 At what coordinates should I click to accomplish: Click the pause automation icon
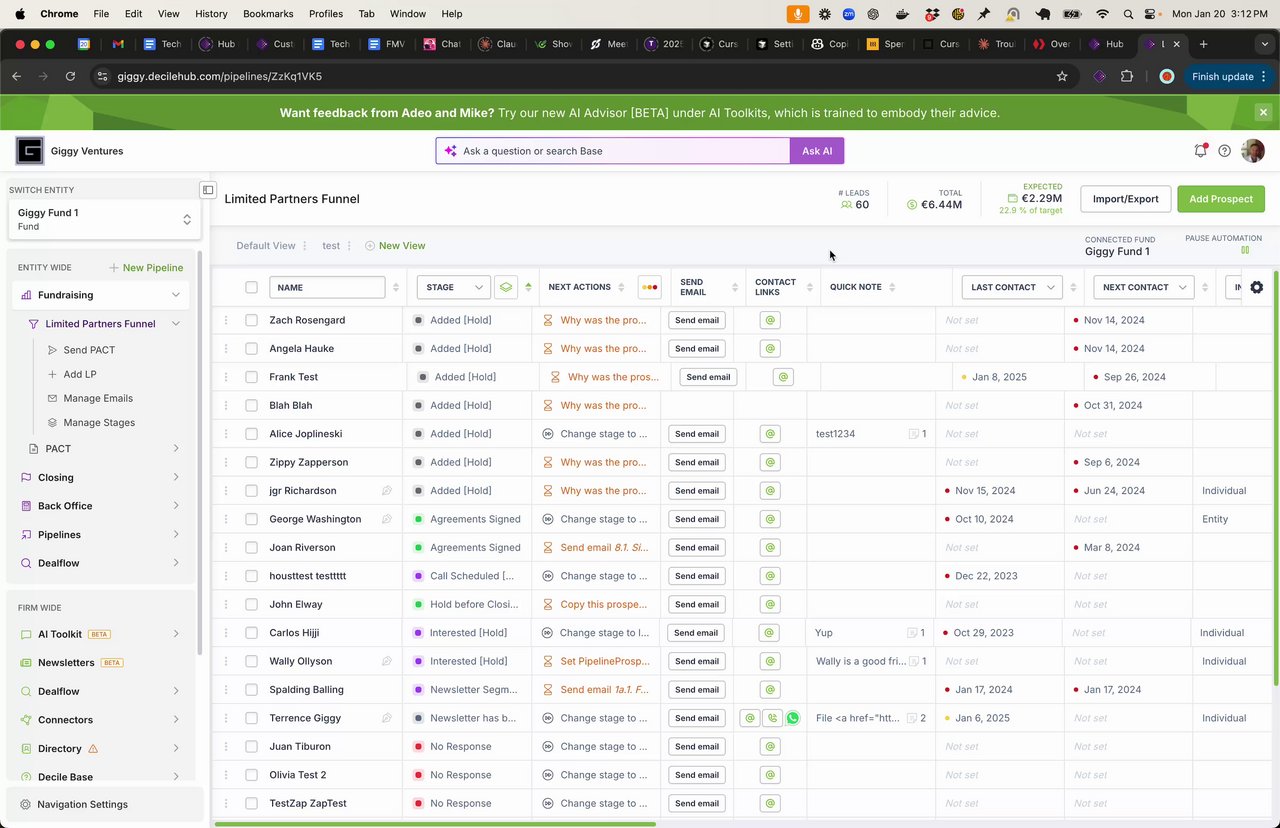(1245, 250)
